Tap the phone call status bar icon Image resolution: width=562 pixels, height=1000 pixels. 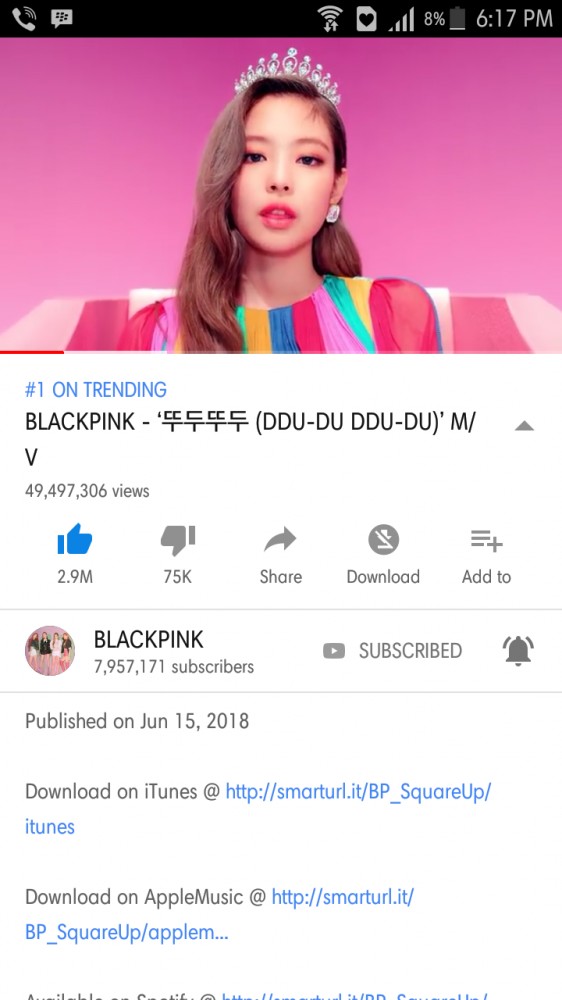click(24, 18)
